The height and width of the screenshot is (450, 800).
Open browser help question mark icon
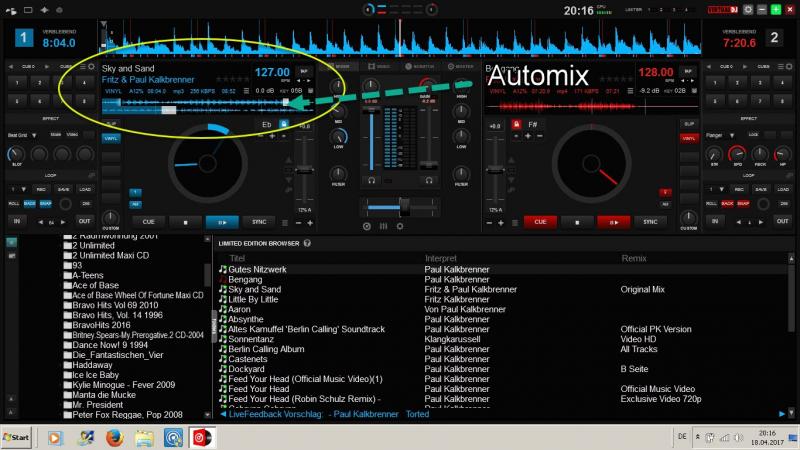pos(307,243)
